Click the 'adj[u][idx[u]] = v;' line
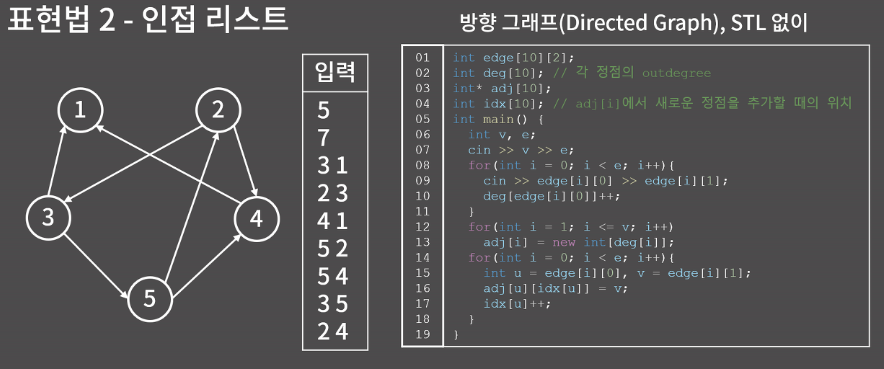884x369 pixels. 555,288
